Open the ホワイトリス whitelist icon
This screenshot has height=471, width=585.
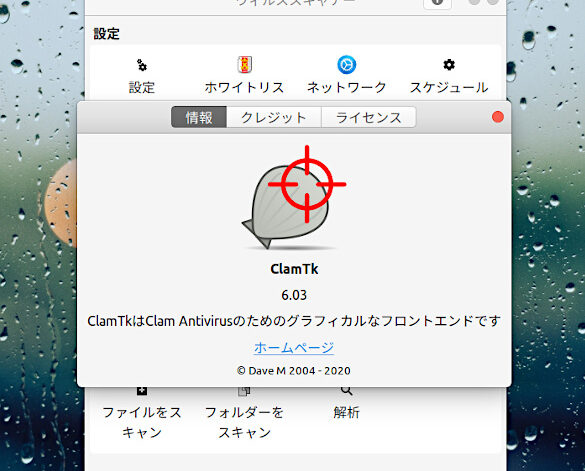(x=245, y=65)
